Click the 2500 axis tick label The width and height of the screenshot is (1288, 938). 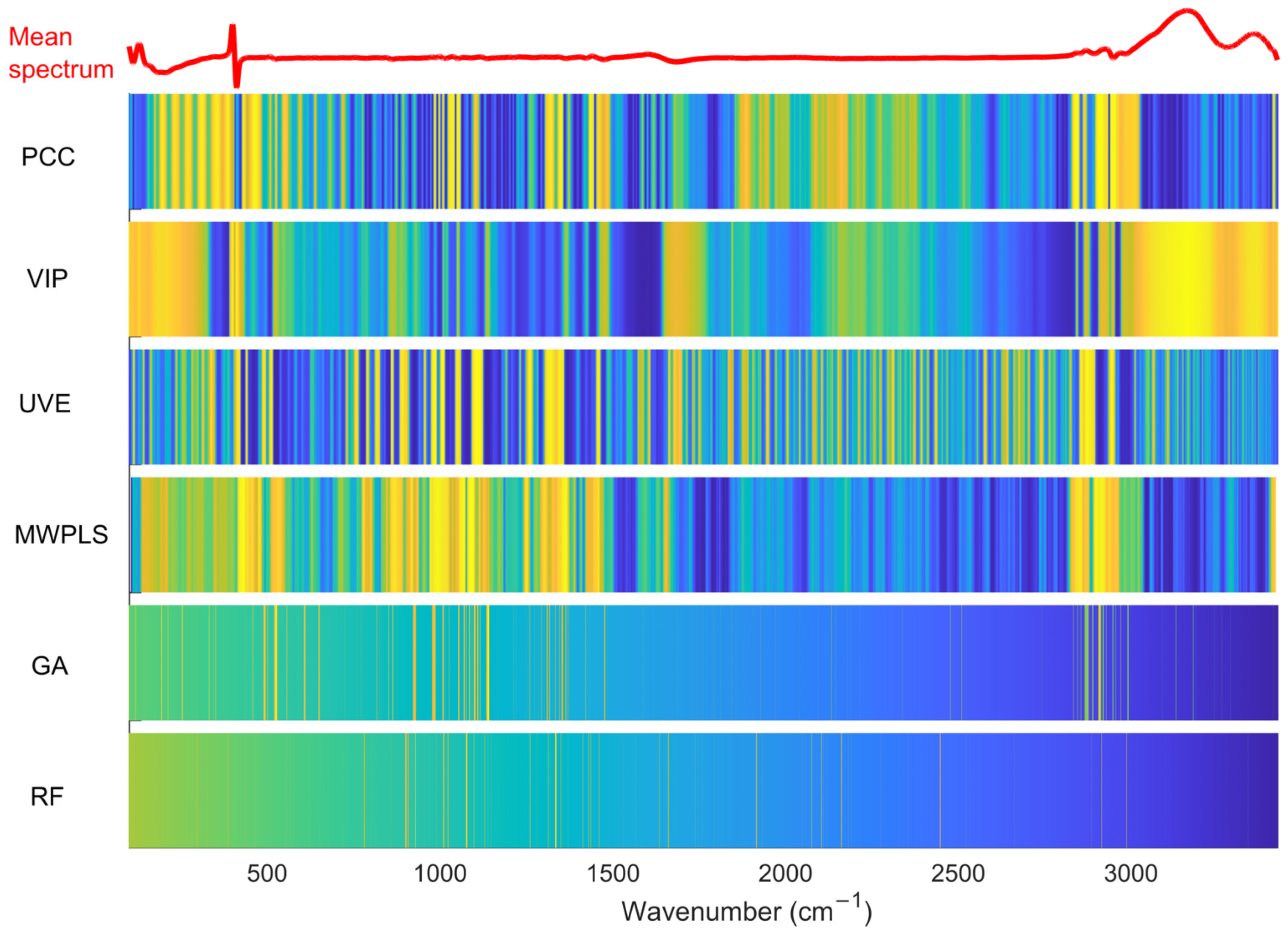(x=957, y=874)
